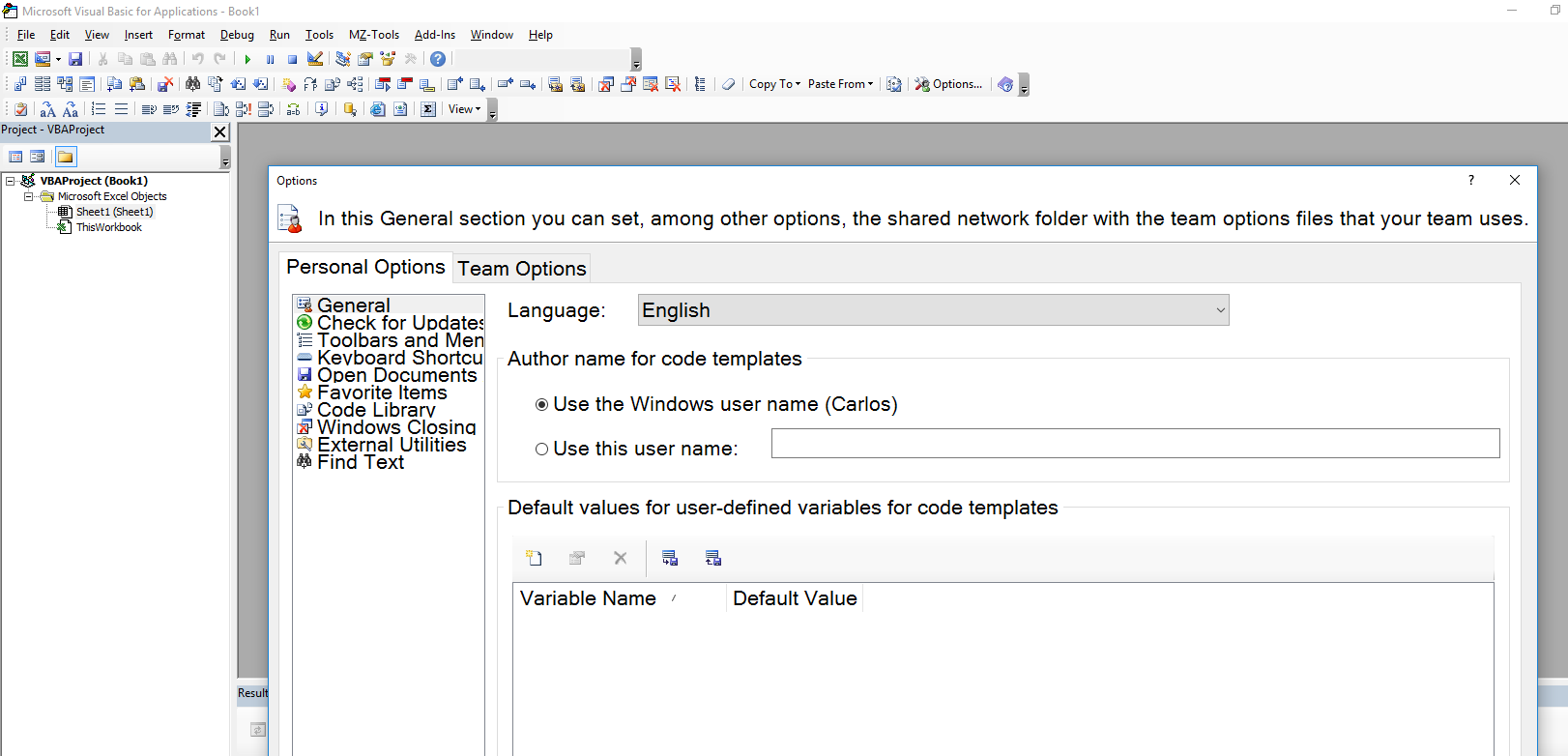Click the new variable icon in templates toolbar
The width and height of the screenshot is (1568, 756).
click(534, 558)
